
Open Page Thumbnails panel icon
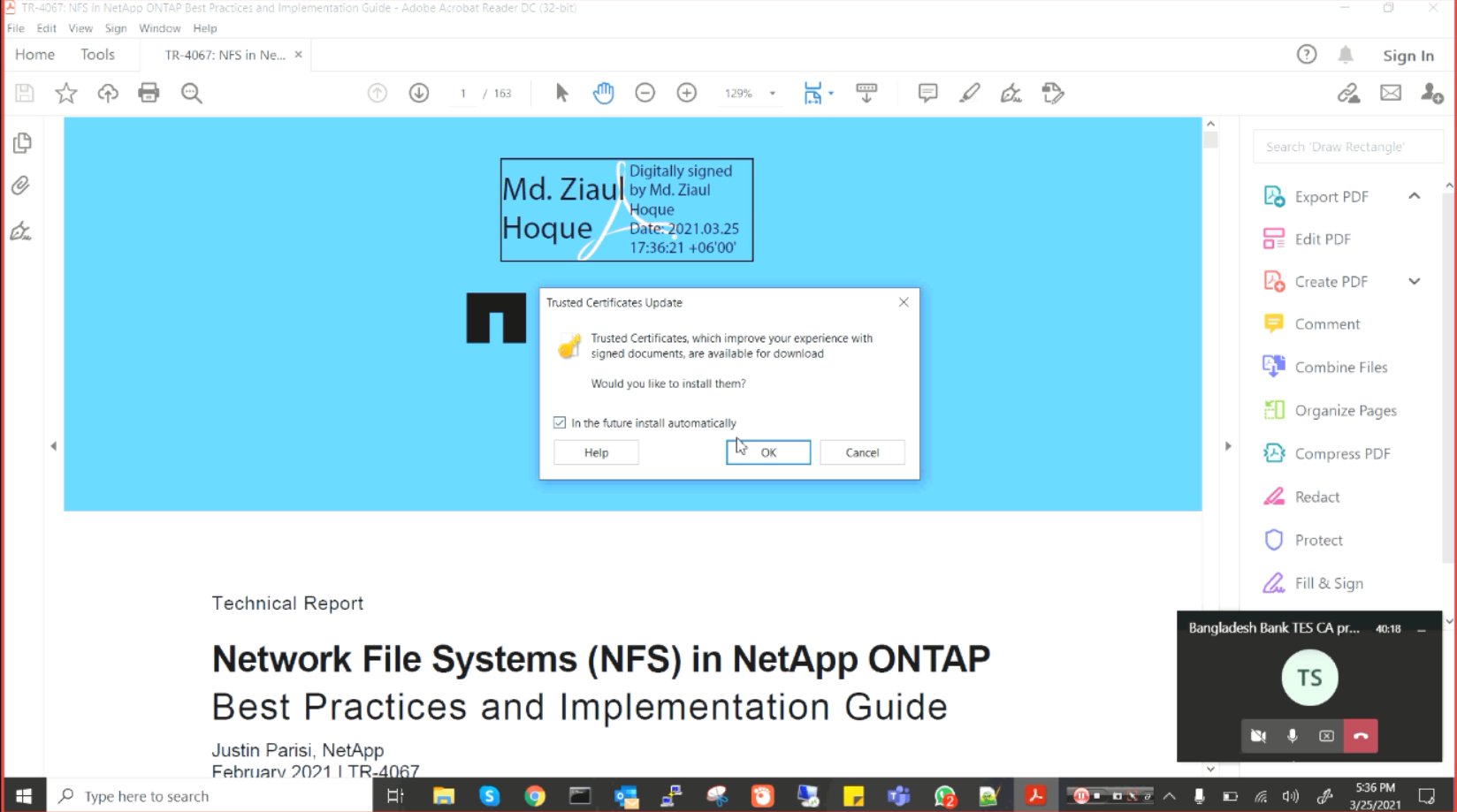(x=22, y=142)
